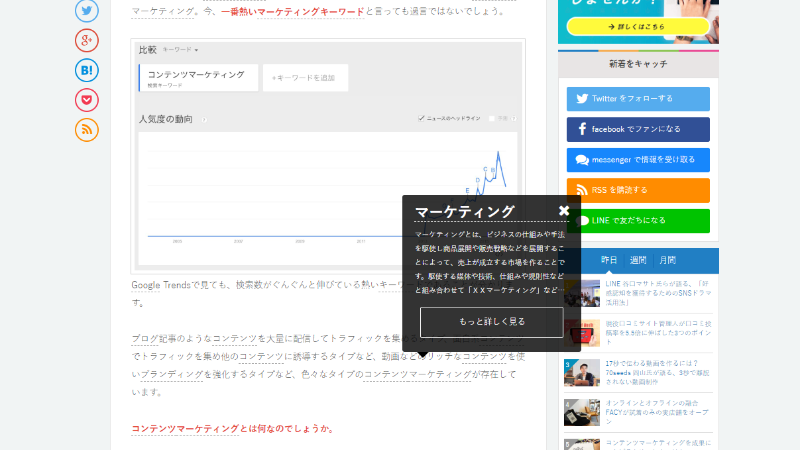800x450 pixels.
Task: Toggle ニュースのヘッドライン checkbox
Action: pos(421,118)
